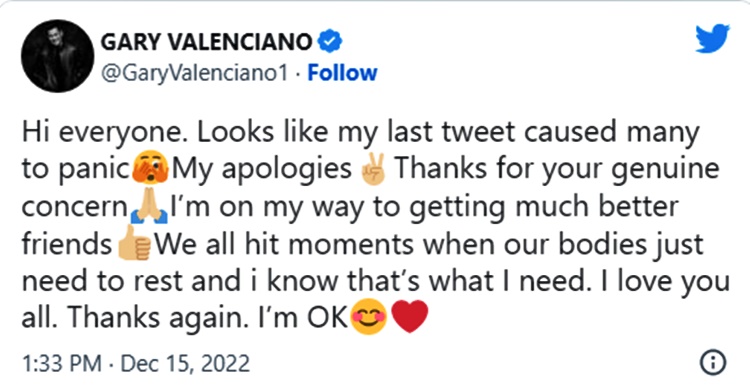Viewport: 750px width, 390px height.
Task: Click the blue verified badge
Action: [330, 42]
